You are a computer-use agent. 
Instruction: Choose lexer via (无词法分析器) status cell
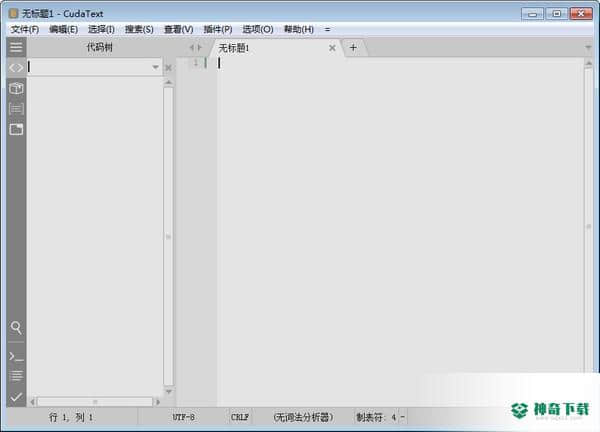pos(303,417)
